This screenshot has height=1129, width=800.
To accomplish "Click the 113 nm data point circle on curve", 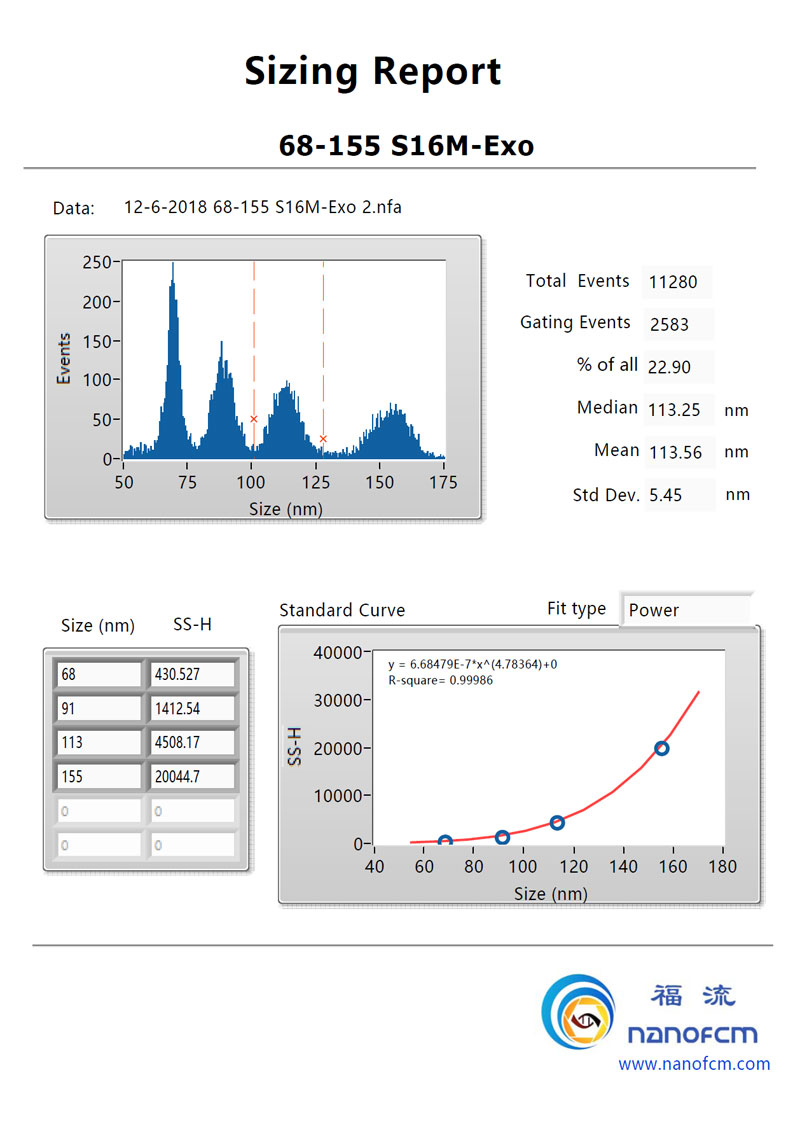I will click(x=557, y=822).
